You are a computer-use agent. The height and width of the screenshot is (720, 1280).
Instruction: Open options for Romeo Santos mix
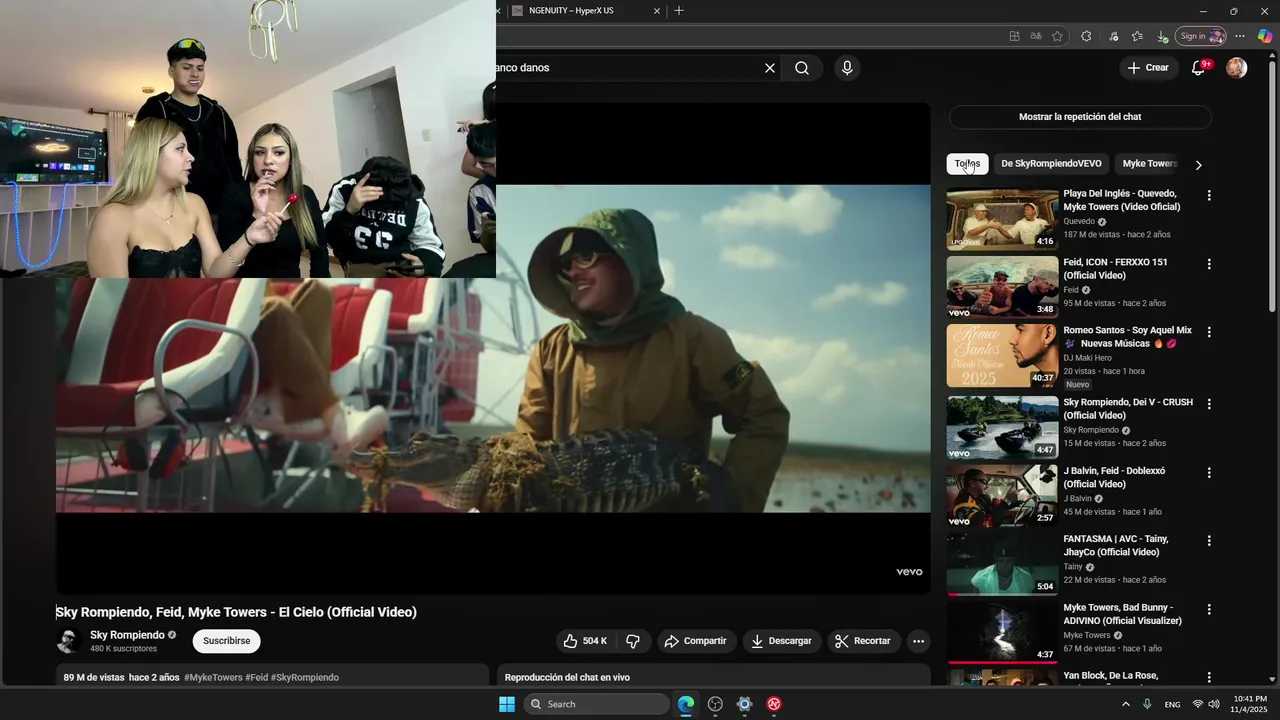coord(1209,332)
